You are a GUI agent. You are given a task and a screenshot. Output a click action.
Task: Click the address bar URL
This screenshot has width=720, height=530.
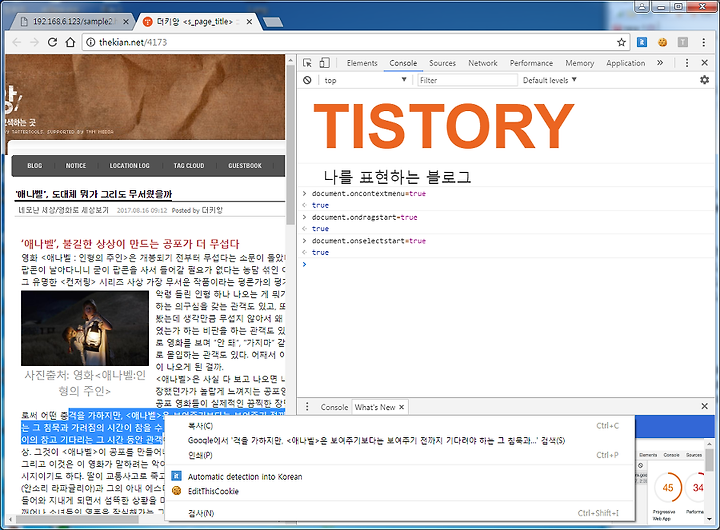coord(133,42)
